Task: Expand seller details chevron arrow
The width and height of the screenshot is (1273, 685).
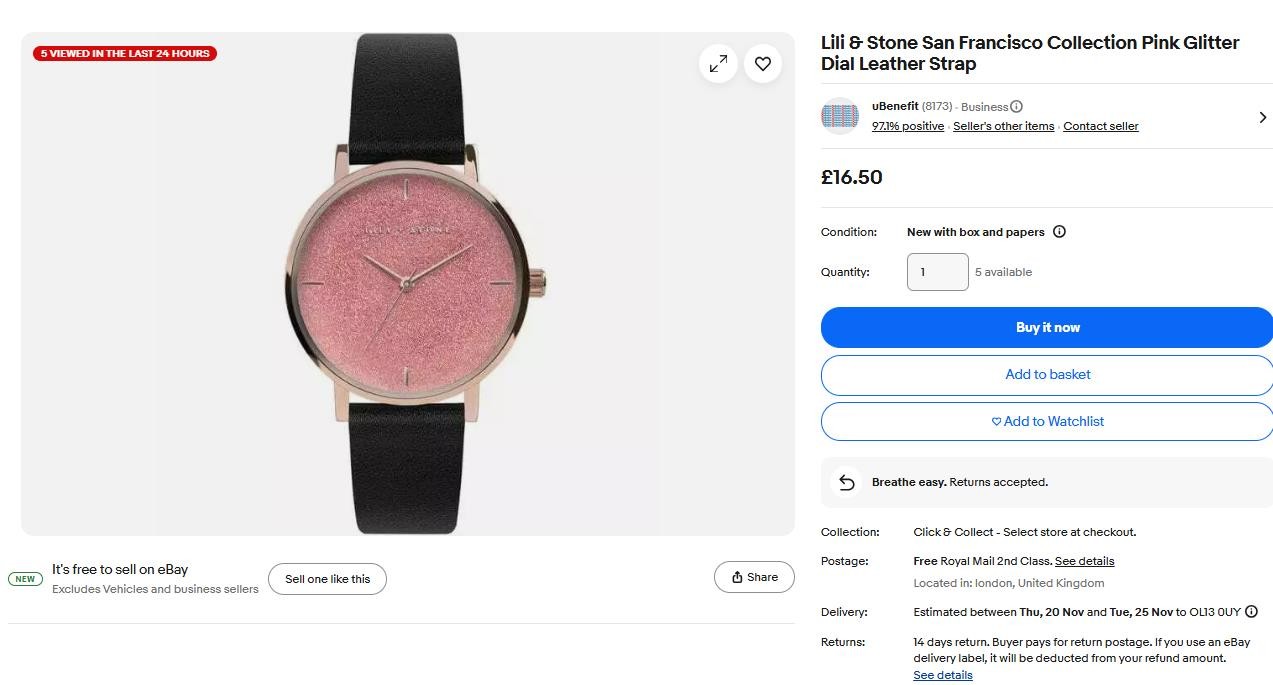Action: (x=1262, y=117)
